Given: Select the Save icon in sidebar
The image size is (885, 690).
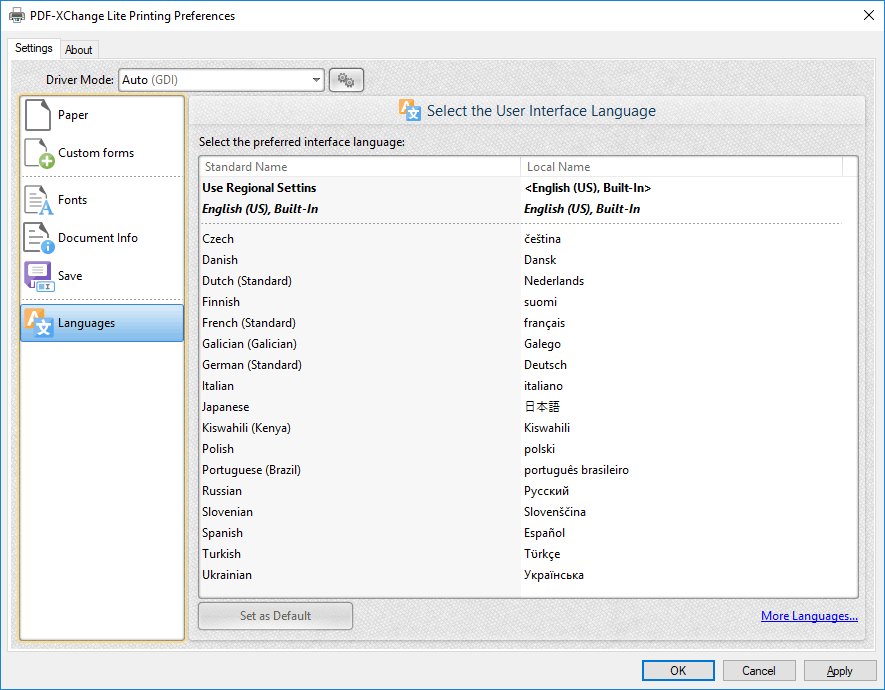Looking at the screenshot, I should click(39, 276).
